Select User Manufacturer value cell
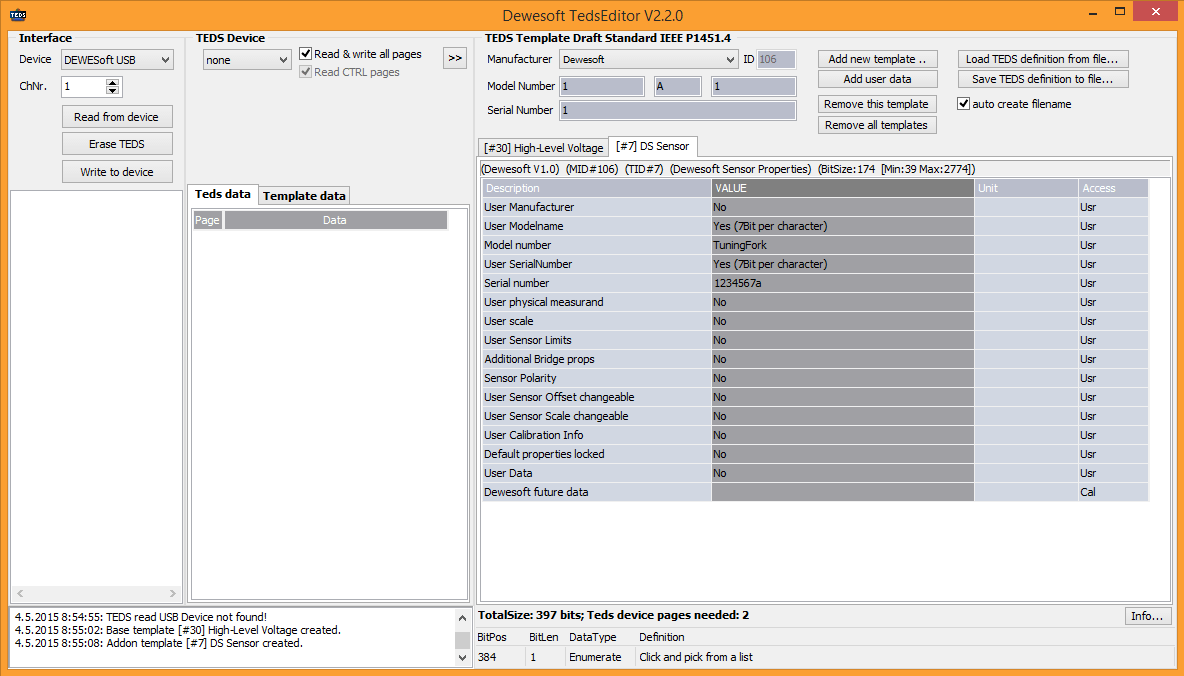The height and width of the screenshot is (676, 1184). pos(843,207)
